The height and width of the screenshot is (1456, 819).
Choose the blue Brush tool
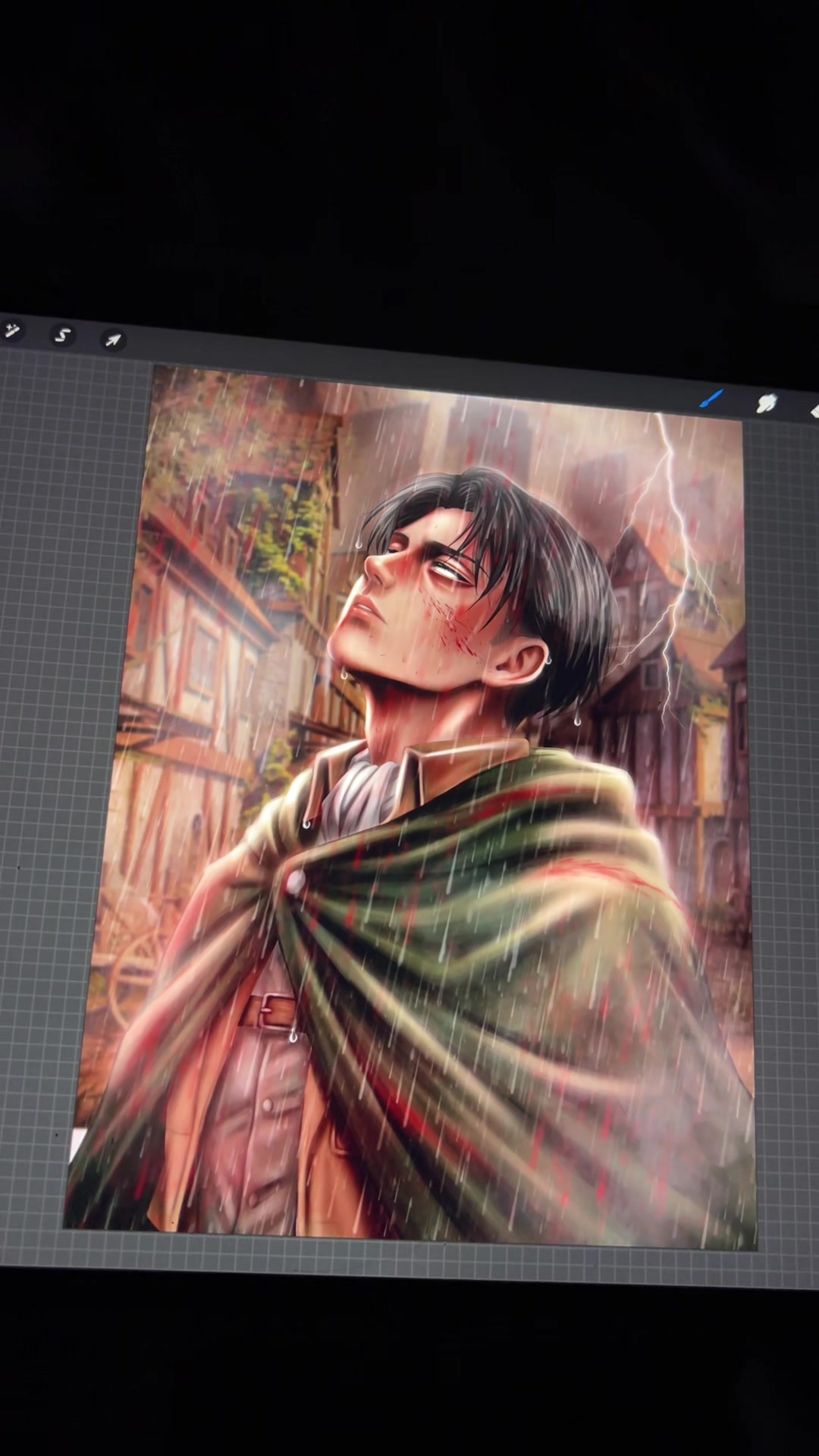point(711,399)
